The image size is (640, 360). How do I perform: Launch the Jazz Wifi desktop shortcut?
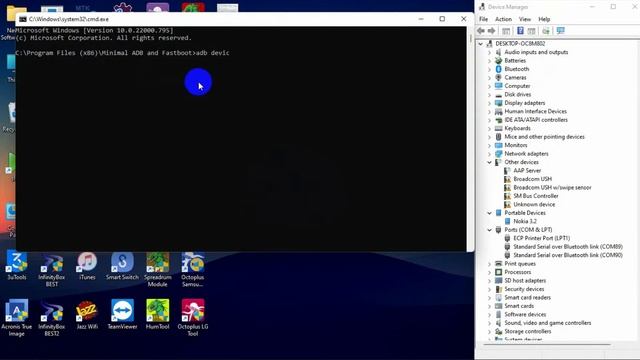click(x=87, y=315)
